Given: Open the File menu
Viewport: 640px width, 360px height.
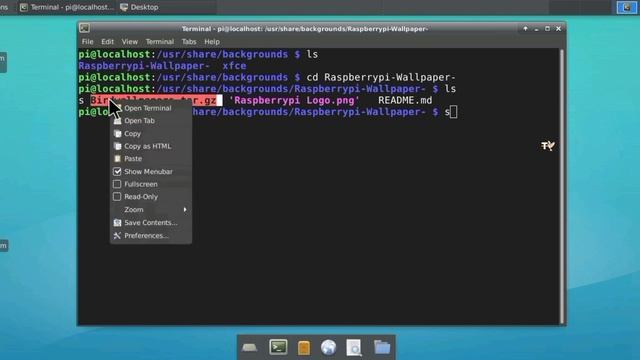Looking at the screenshot, I should click(x=87, y=42).
